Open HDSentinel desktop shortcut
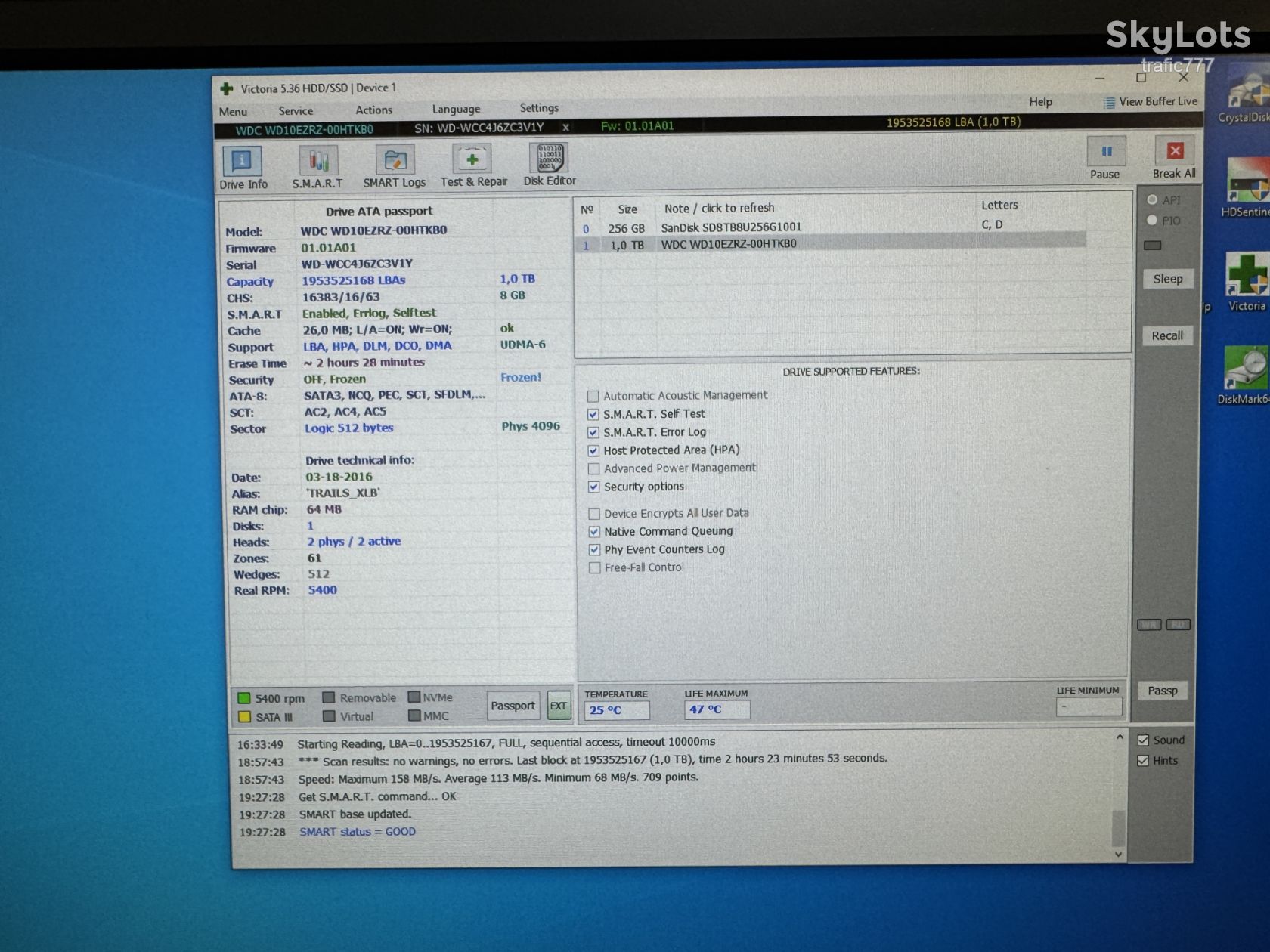 pos(1247,187)
